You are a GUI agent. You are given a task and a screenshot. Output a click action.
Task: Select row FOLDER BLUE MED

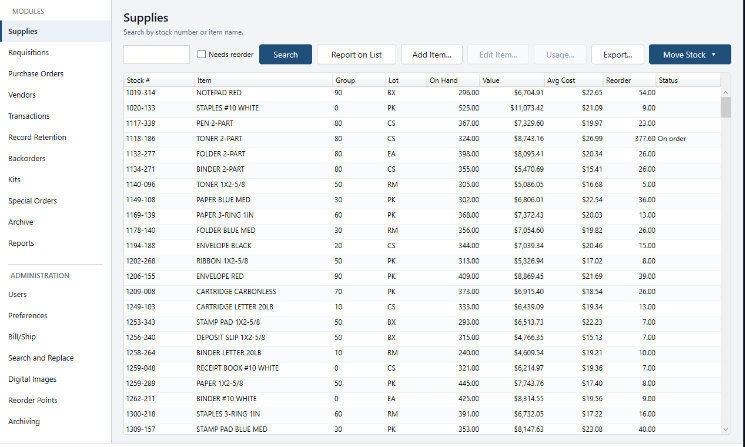tap(422, 230)
